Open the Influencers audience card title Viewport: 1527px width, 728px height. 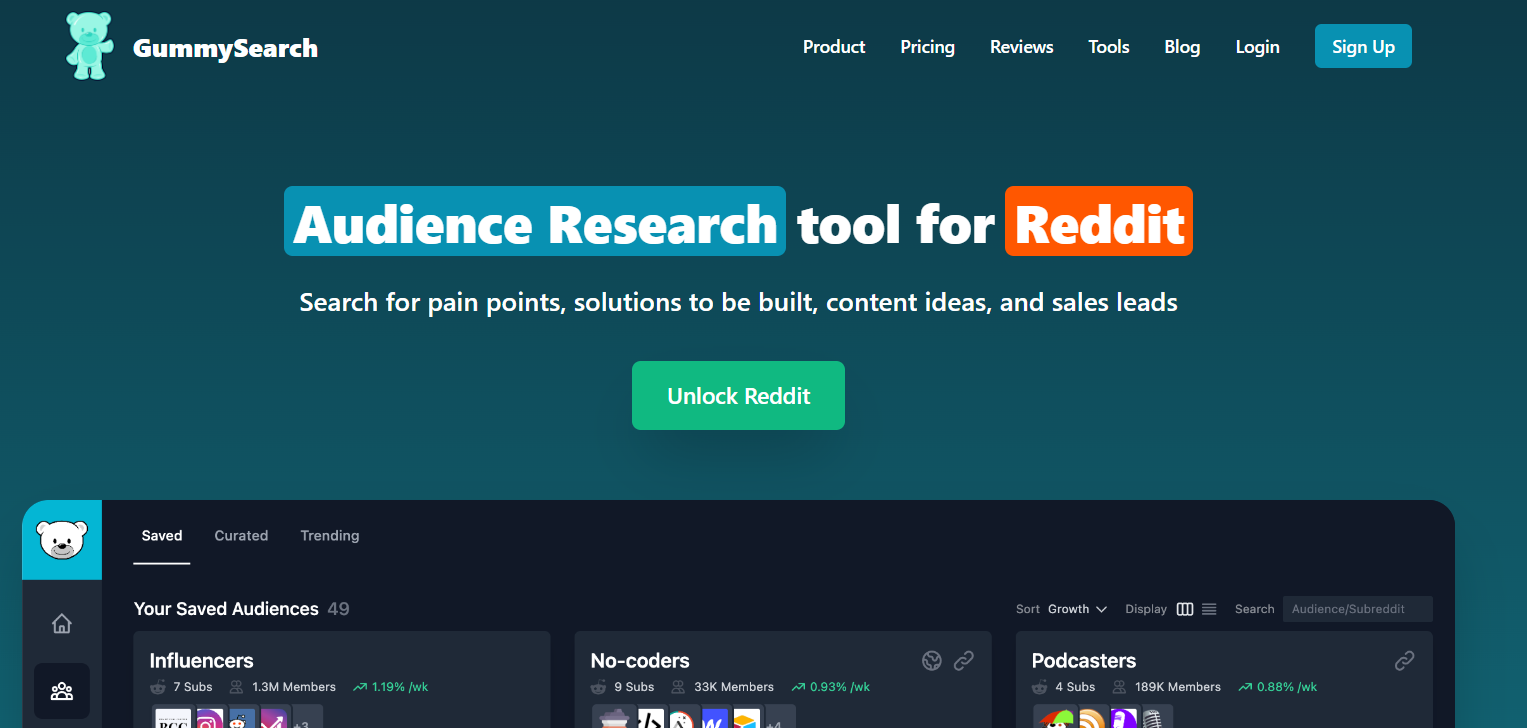click(x=201, y=661)
